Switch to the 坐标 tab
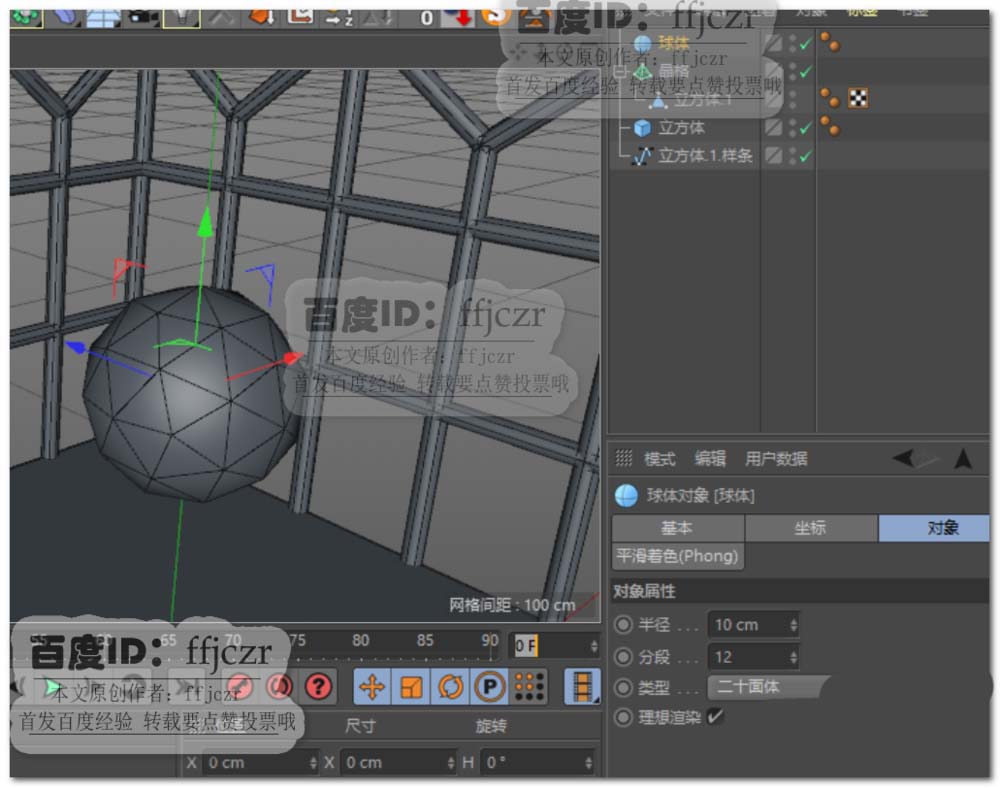The width and height of the screenshot is (1000, 788). coord(811,528)
